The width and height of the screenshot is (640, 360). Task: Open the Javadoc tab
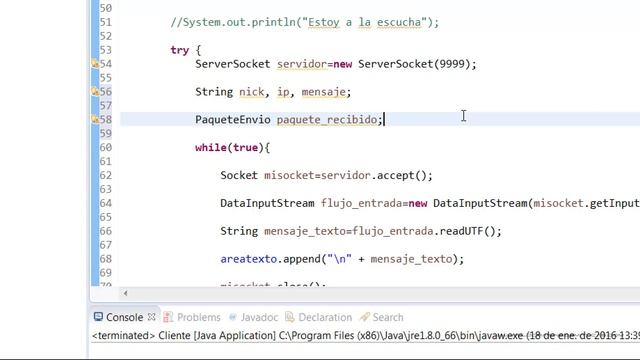click(259, 317)
